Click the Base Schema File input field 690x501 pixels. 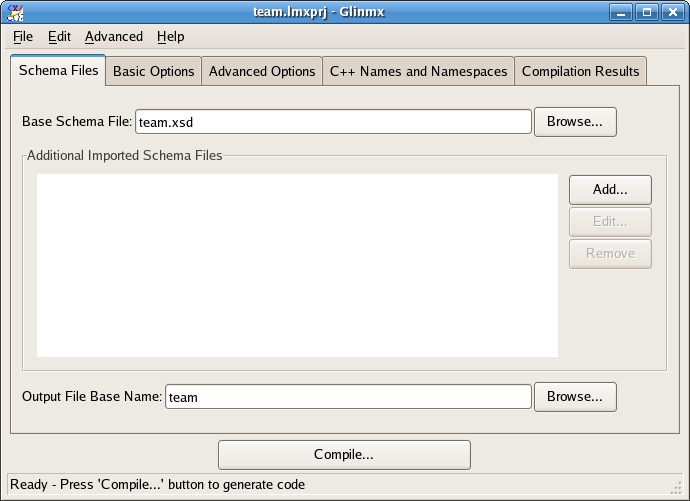[333, 122]
